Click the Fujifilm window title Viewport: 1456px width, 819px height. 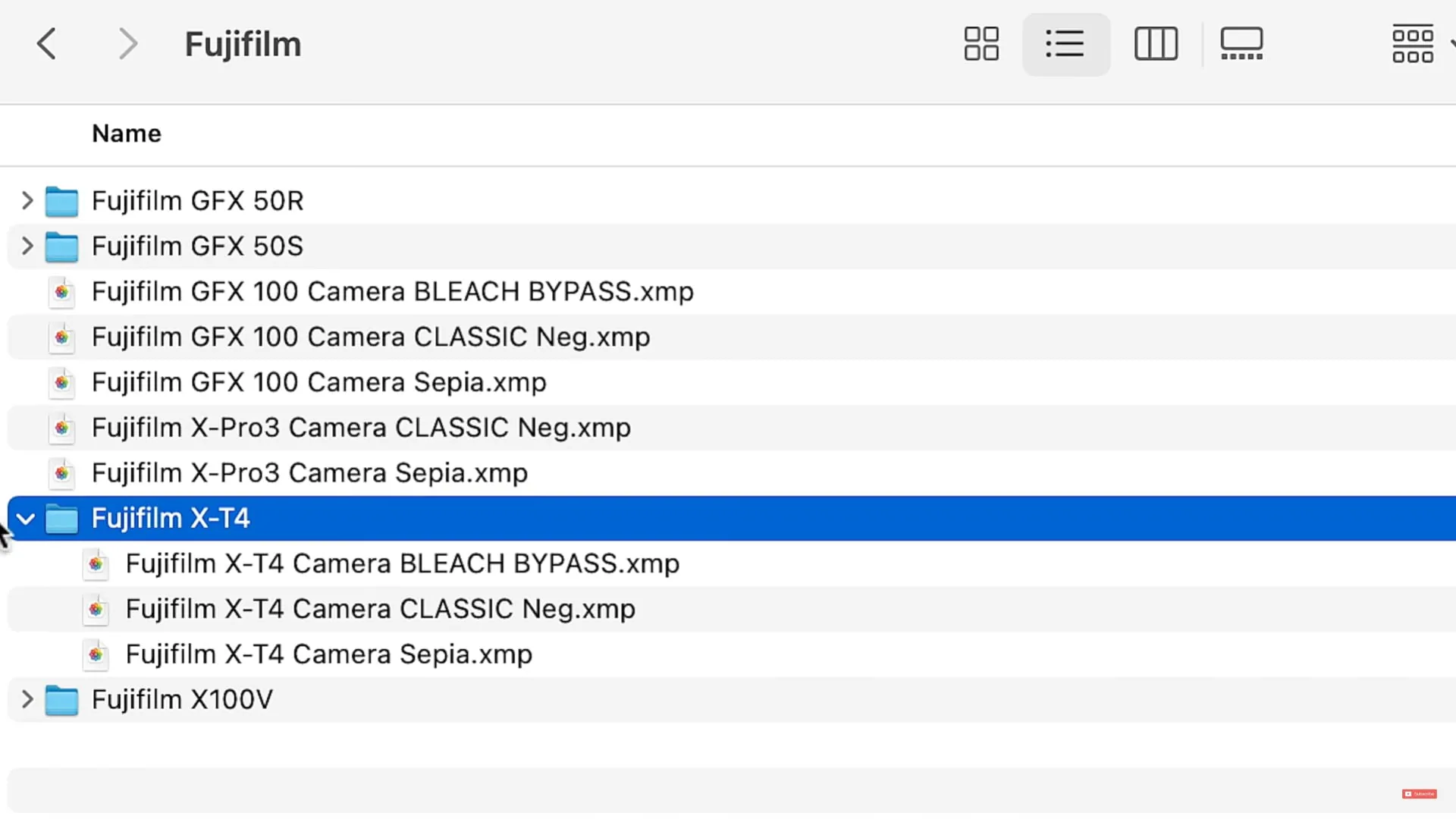pyautogui.click(x=243, y=44)
